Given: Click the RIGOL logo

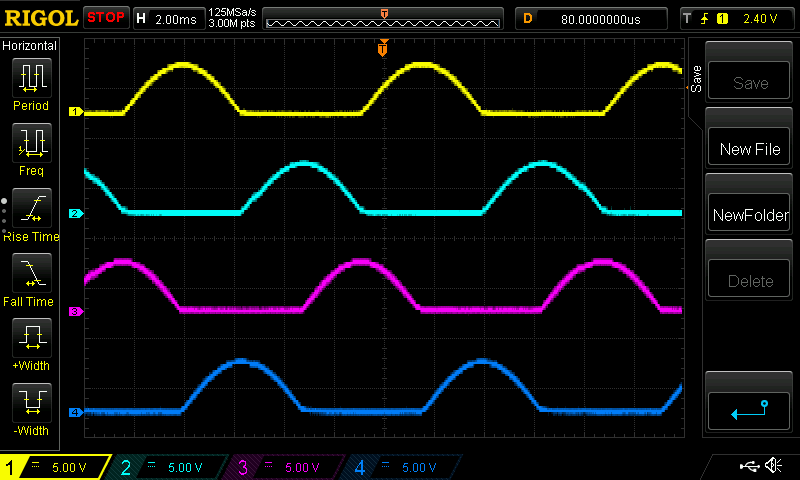Looking at the screenshot, I should (x=41, y=18).
